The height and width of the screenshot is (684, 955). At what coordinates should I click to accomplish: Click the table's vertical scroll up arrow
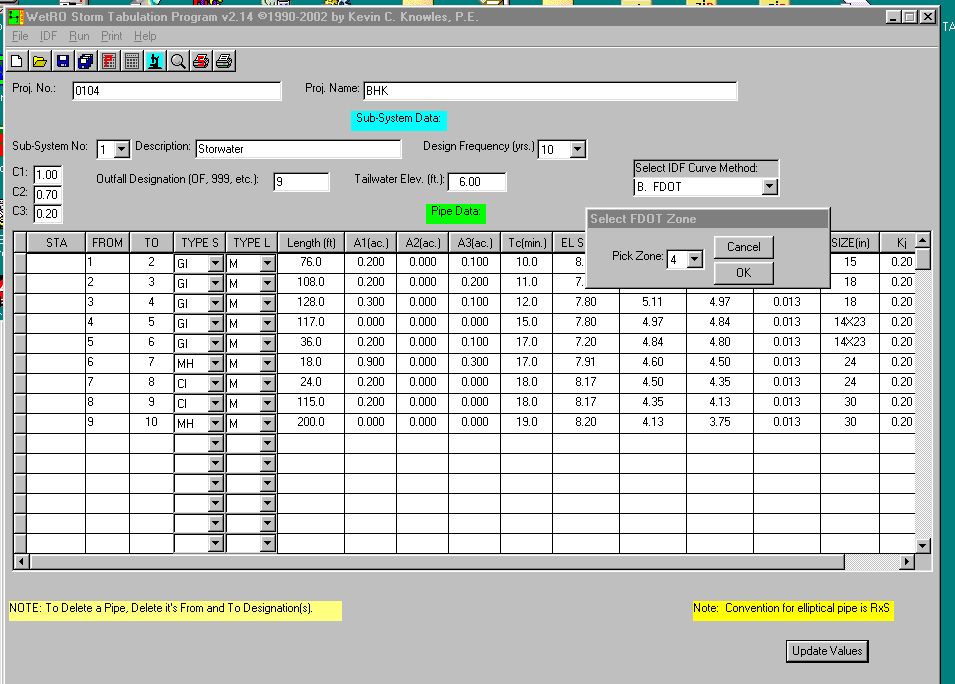(923, 241)
